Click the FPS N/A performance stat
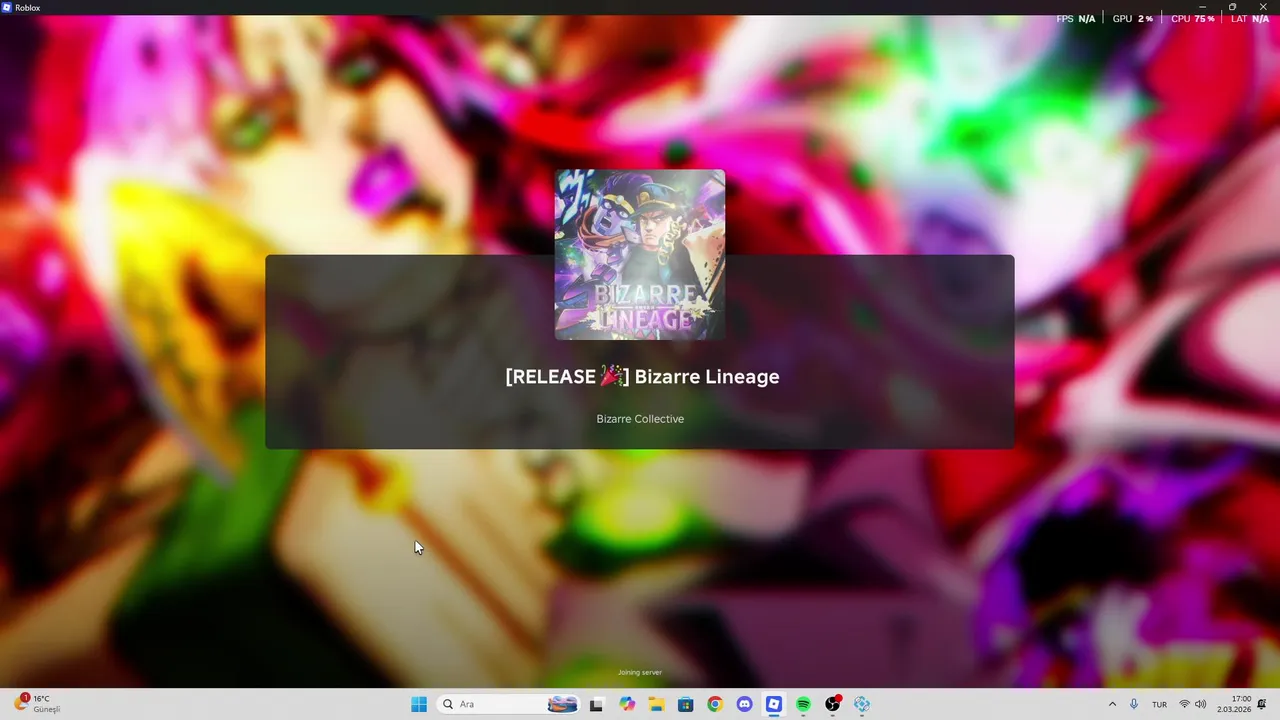Image resolution: width=1280 pixels, height=720 pixels. 1076,19
